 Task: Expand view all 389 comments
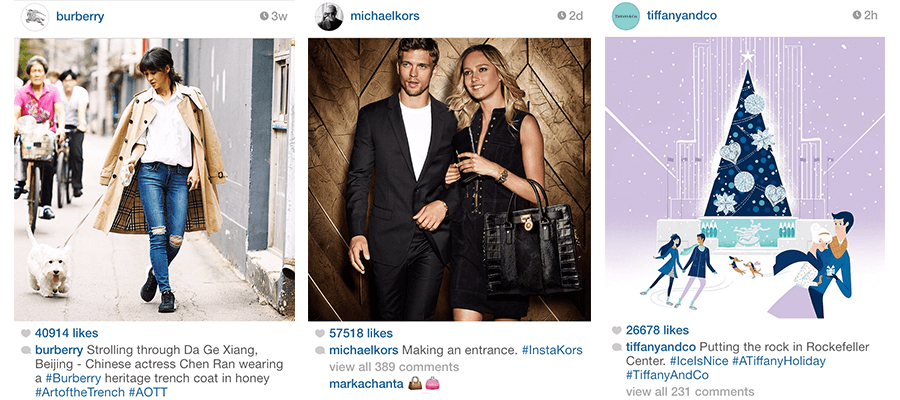point(394,367)
